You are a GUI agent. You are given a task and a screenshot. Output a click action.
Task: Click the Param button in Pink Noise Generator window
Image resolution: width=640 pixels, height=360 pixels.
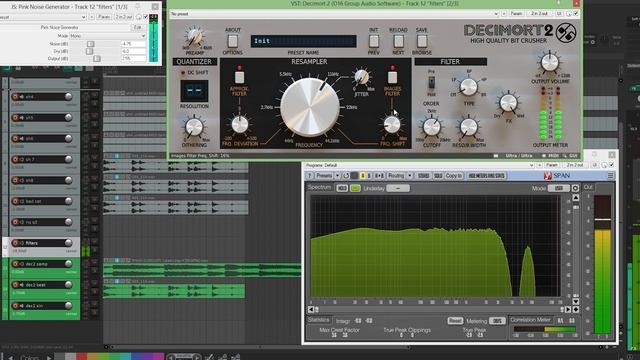click(104, 17)
